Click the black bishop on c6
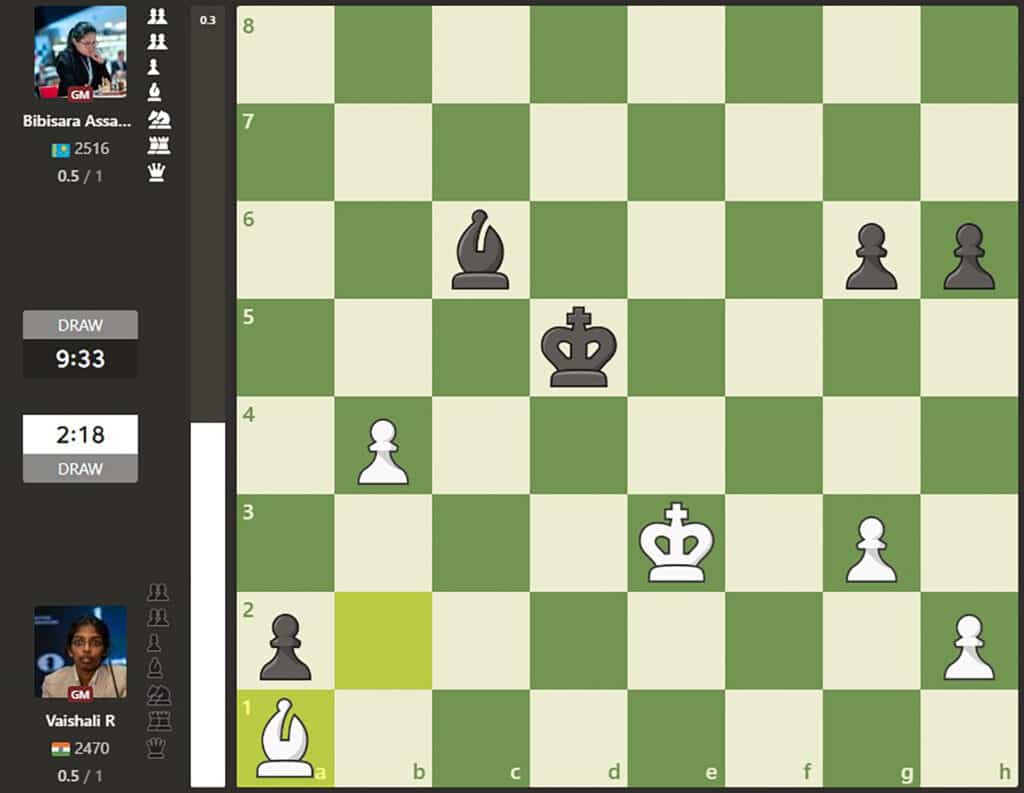1024x793 pixels. tap(480, 250)
